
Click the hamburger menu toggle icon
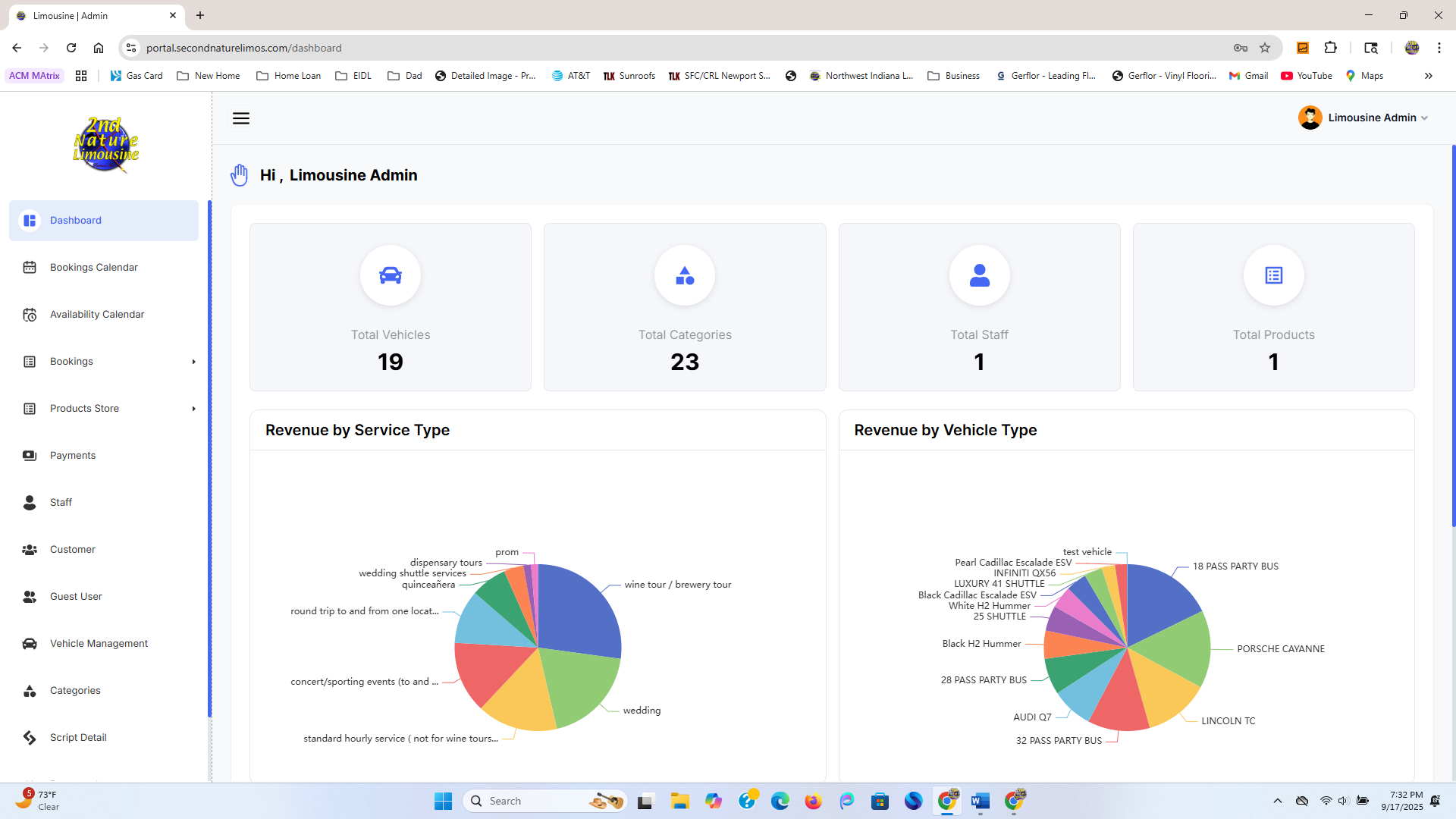click(x=240, y=118)
